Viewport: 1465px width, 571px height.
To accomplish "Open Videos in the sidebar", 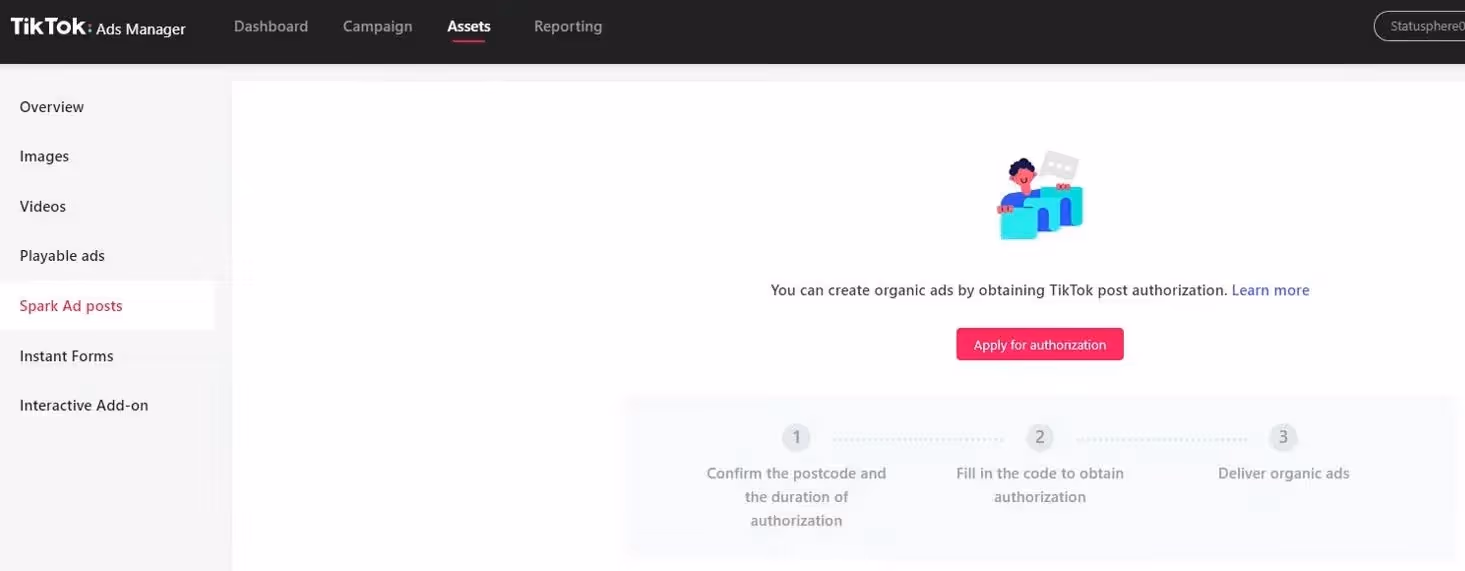I will pos(43,207).
